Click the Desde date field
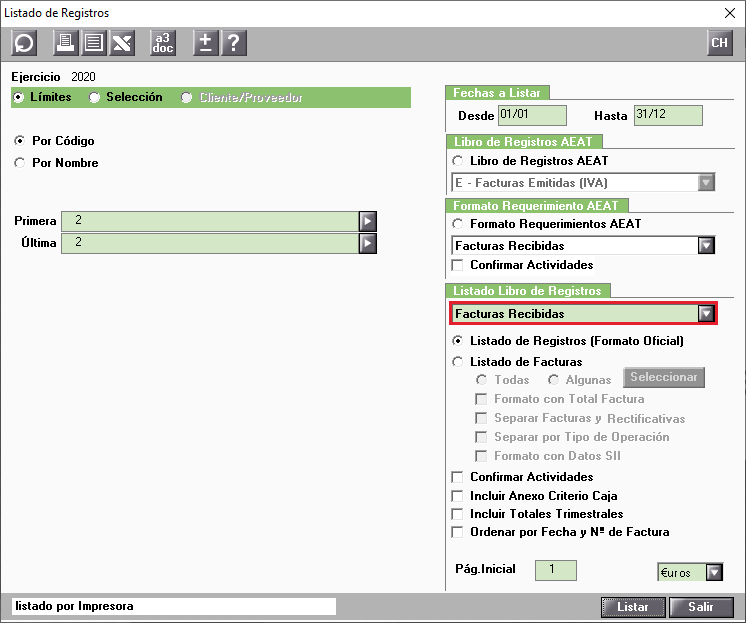 pos(532,115)
